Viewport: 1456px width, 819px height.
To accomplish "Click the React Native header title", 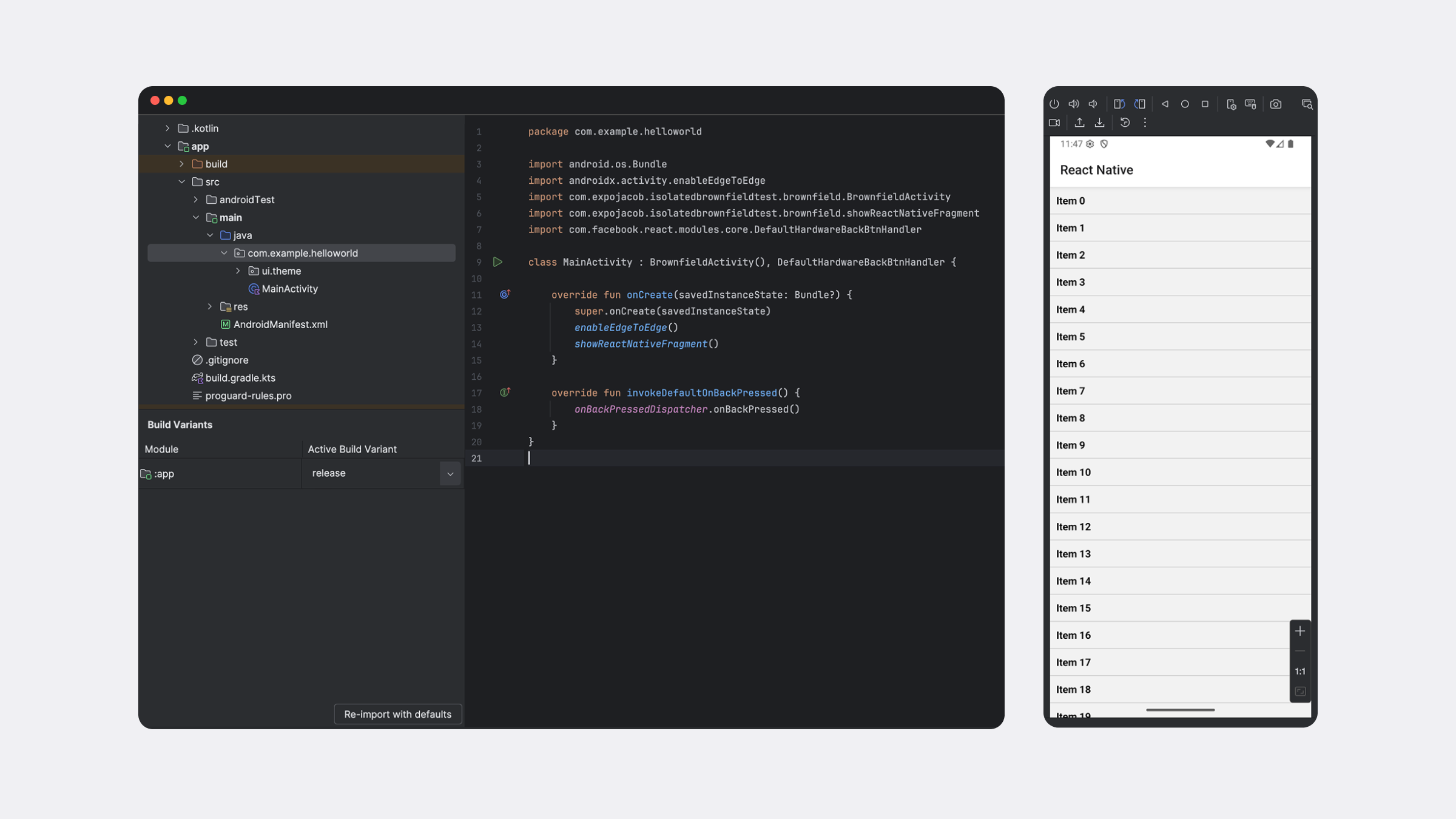I will coord(1096,170).
